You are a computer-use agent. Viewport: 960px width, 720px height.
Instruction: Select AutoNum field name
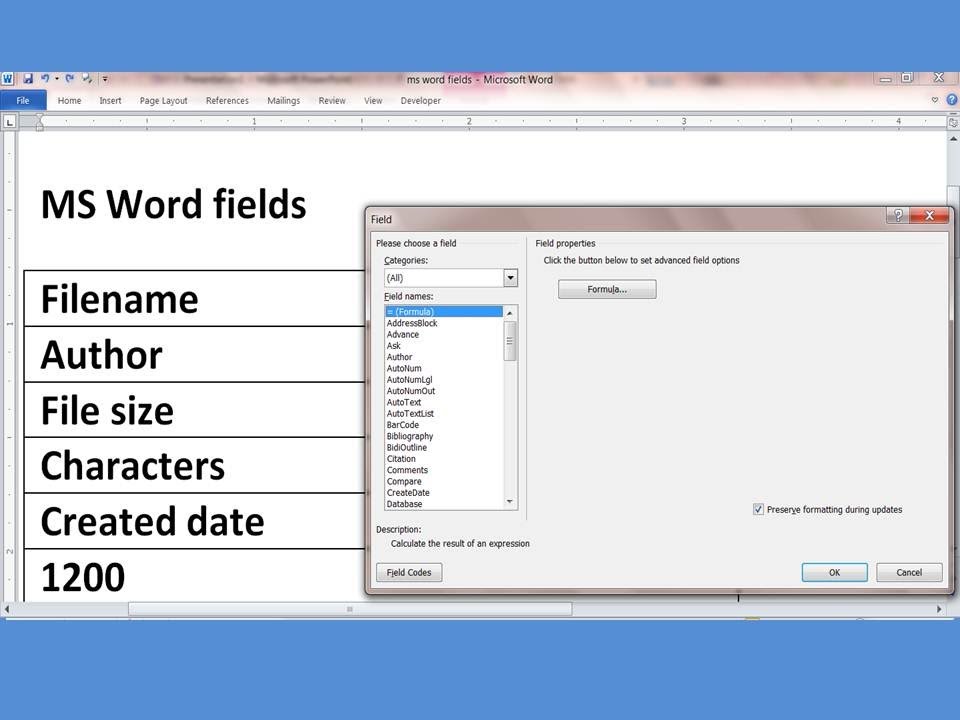click(444, 369)
